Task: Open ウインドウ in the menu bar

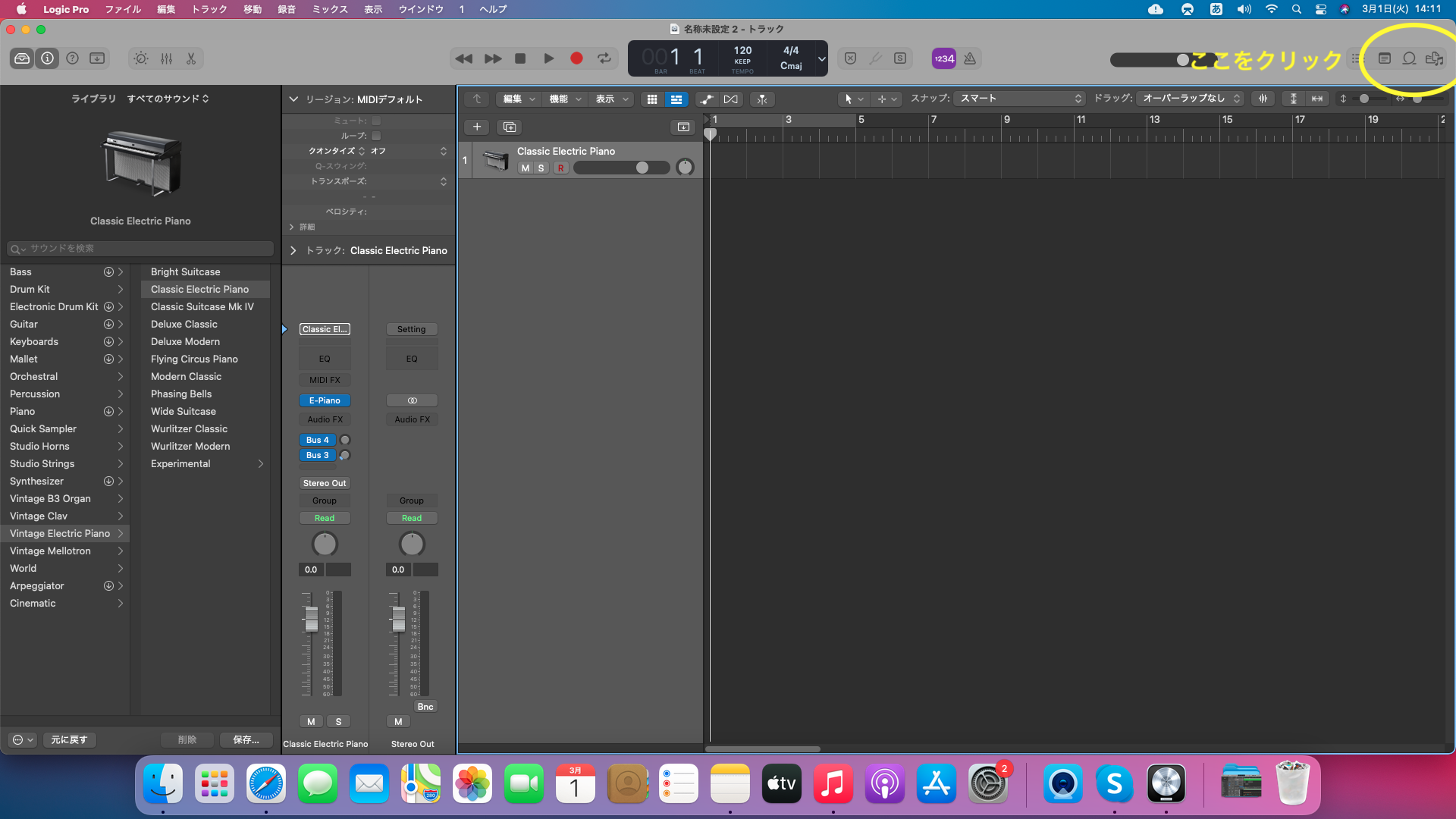Action: [421, 9]
